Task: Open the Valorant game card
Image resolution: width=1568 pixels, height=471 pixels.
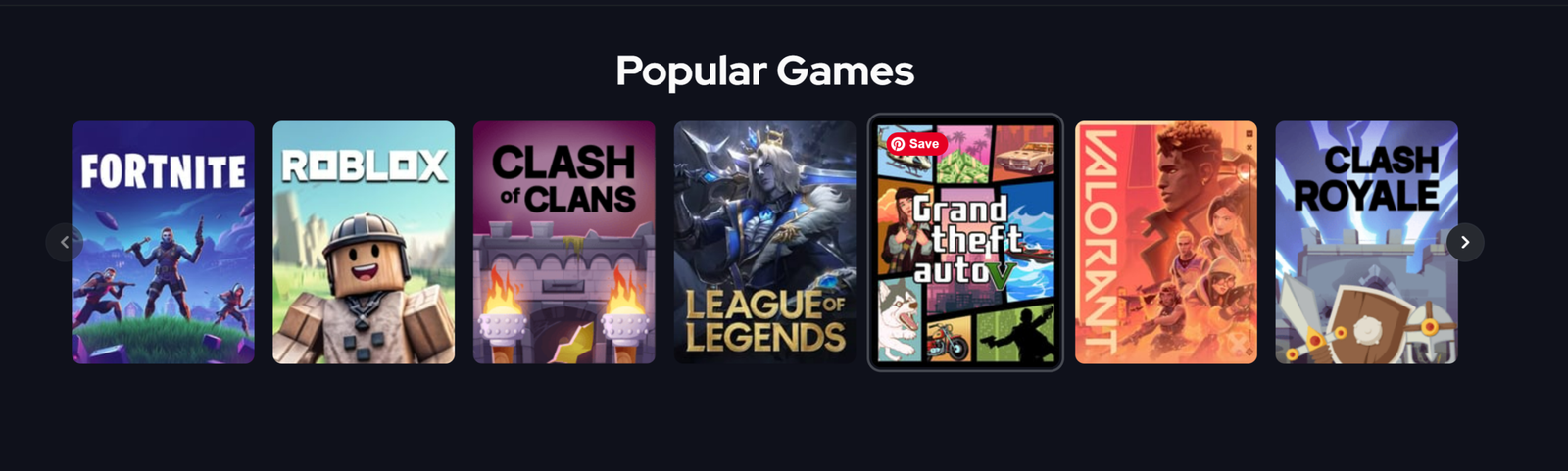Action: [1166, 242]
